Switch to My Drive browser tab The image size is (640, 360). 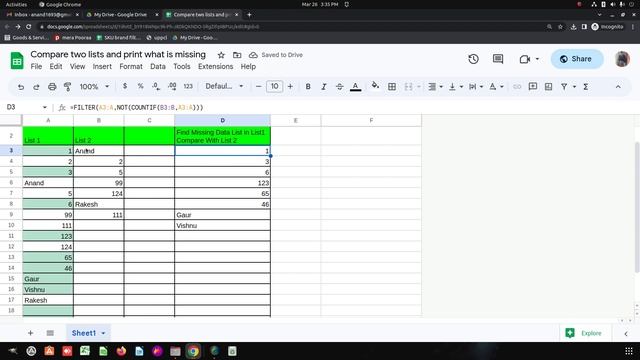coord(120,14)
